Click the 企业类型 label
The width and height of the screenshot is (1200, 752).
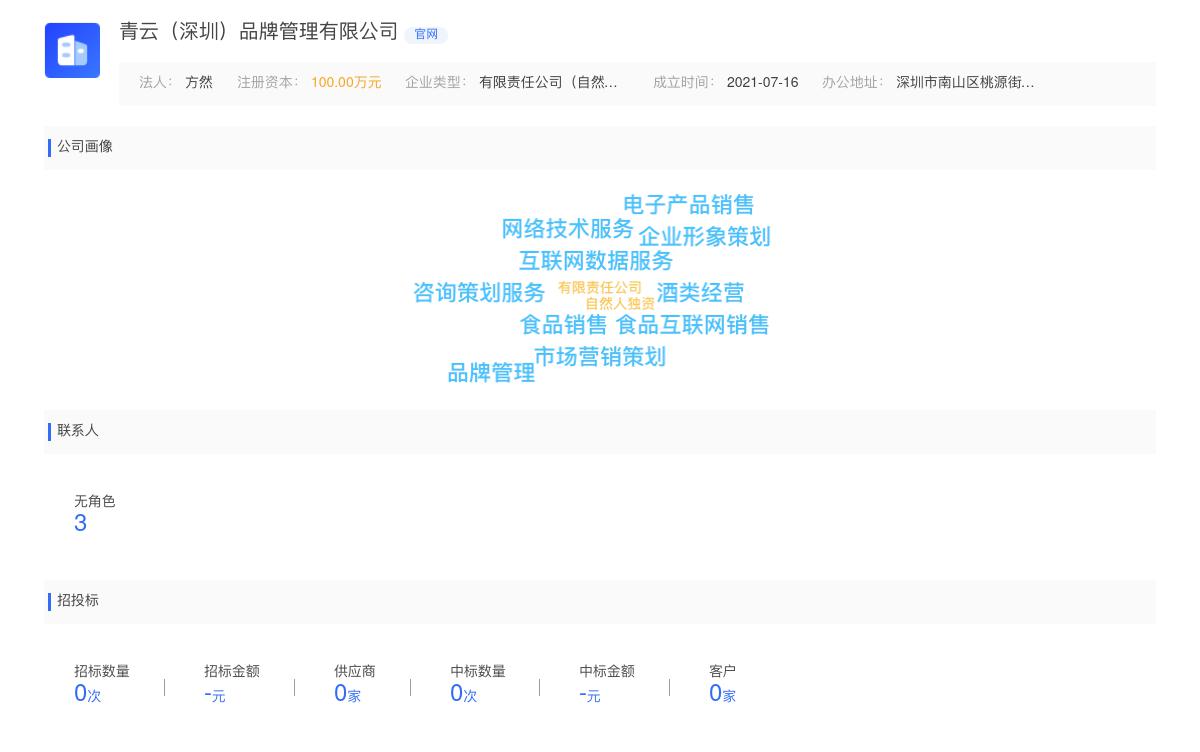(436, 83)
